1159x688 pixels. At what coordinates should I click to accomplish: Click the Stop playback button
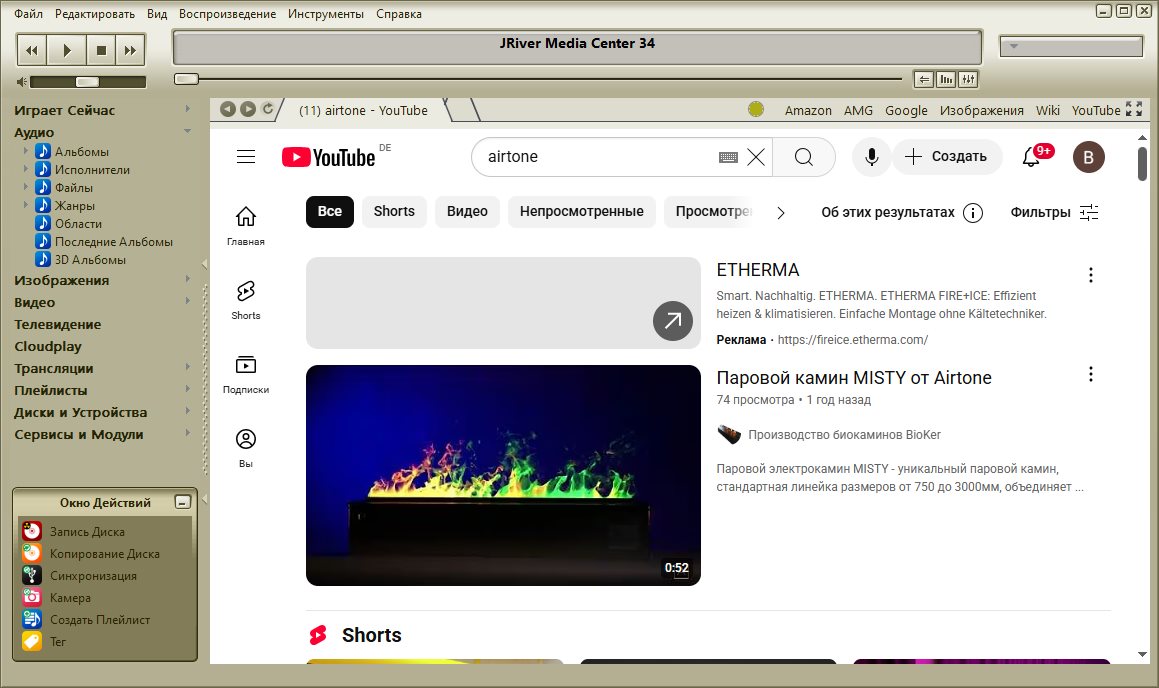pos(100,49)
